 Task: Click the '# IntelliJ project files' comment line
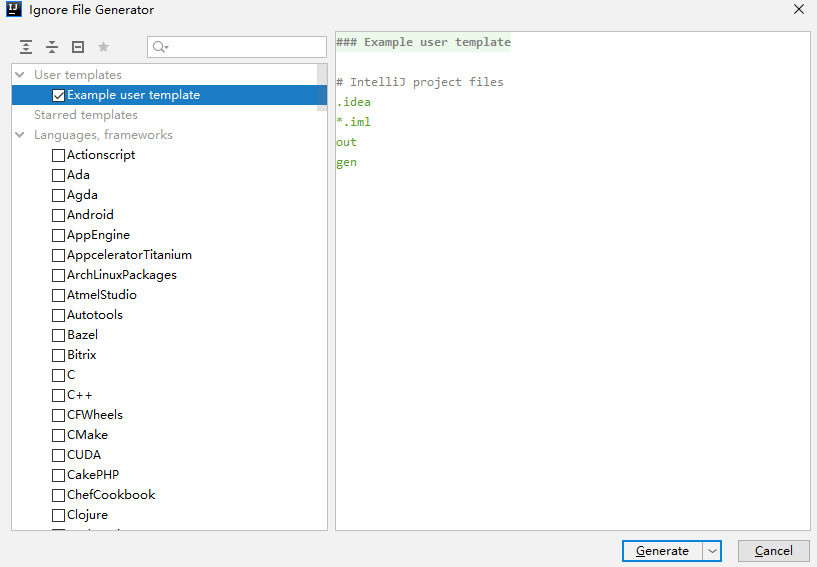point(420,82)
